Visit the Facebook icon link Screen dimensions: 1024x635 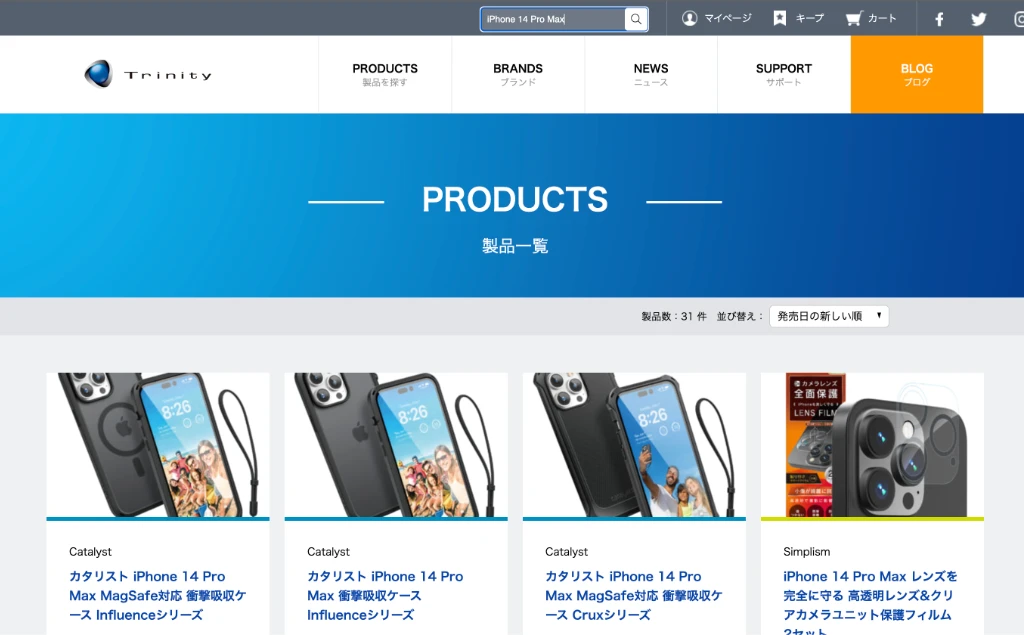(939, 19)
